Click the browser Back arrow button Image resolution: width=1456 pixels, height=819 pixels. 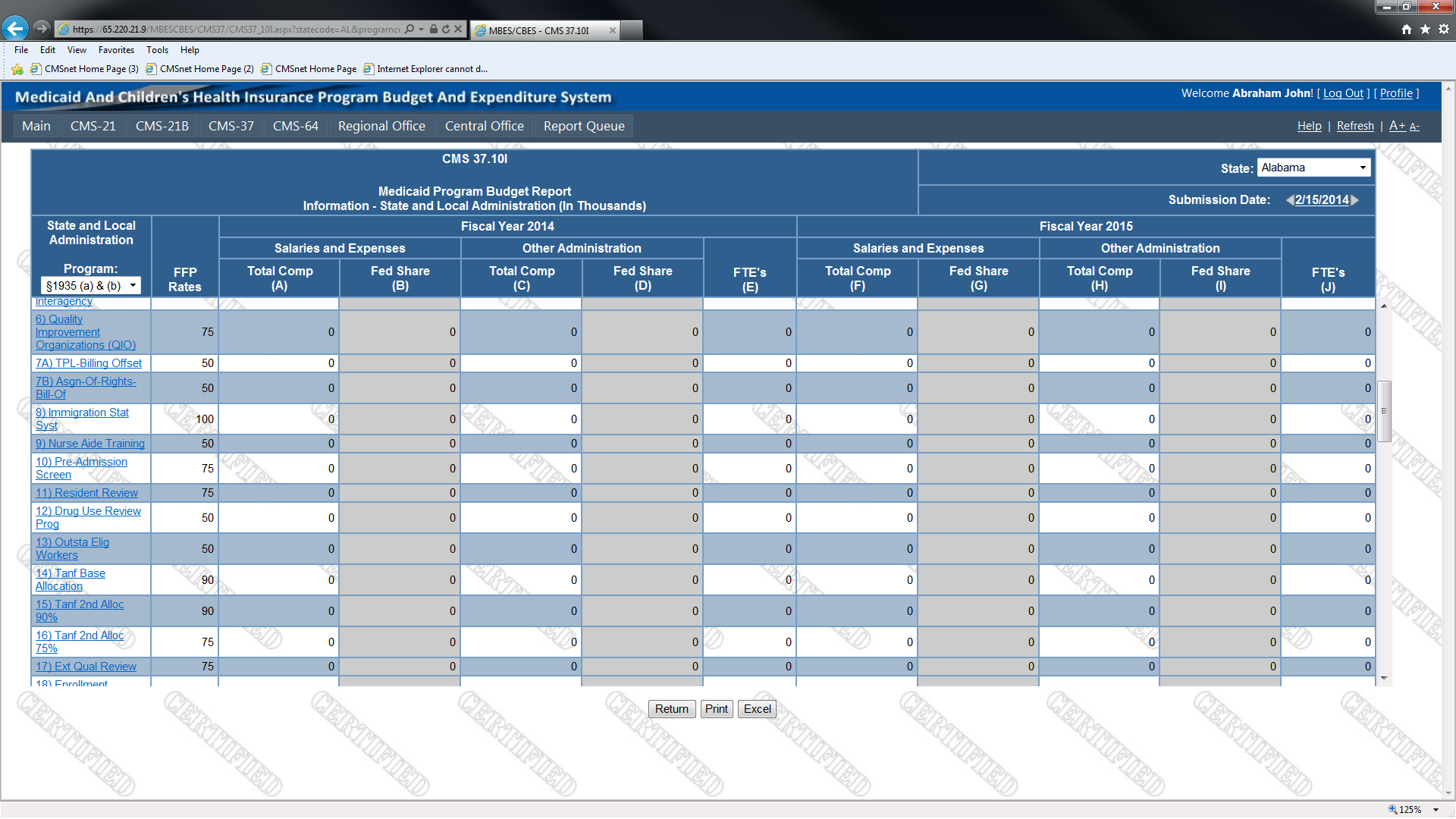pyautogui.click(x=15, y=29)
